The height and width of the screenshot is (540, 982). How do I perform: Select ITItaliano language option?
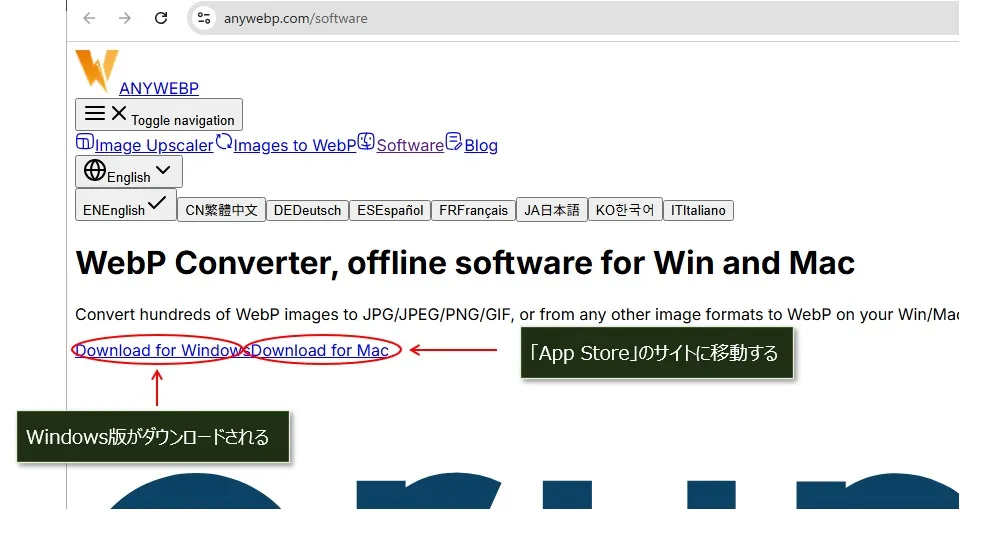click(698, 210)
